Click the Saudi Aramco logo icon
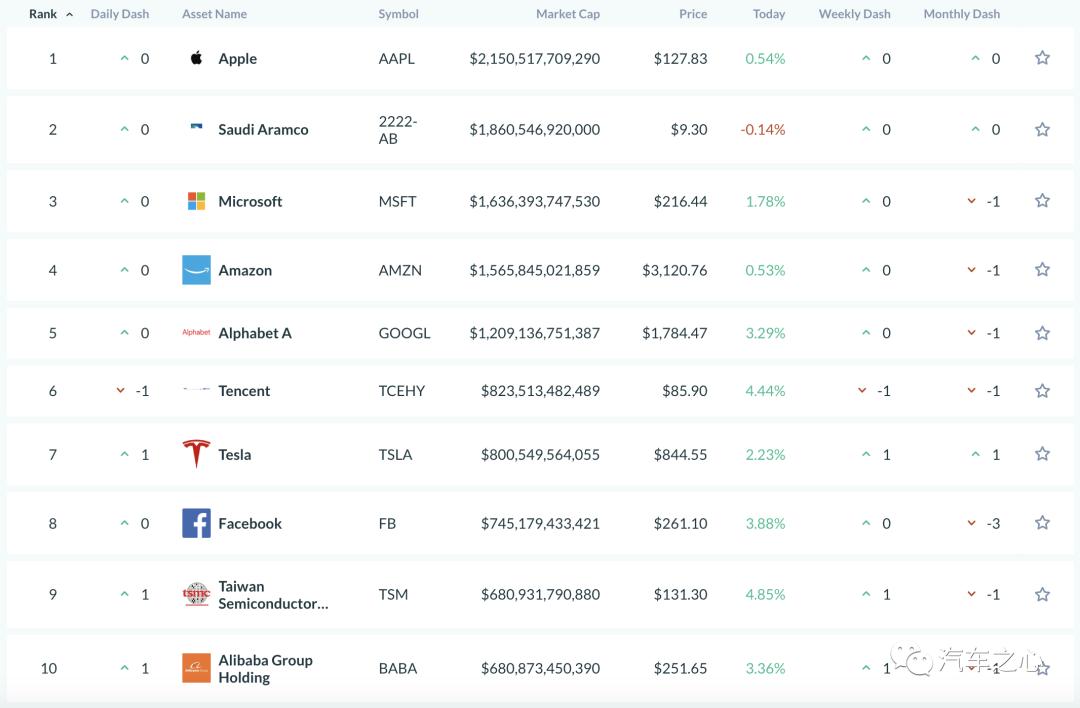This screenshot has height=708, width=1080. coord(196,128)
